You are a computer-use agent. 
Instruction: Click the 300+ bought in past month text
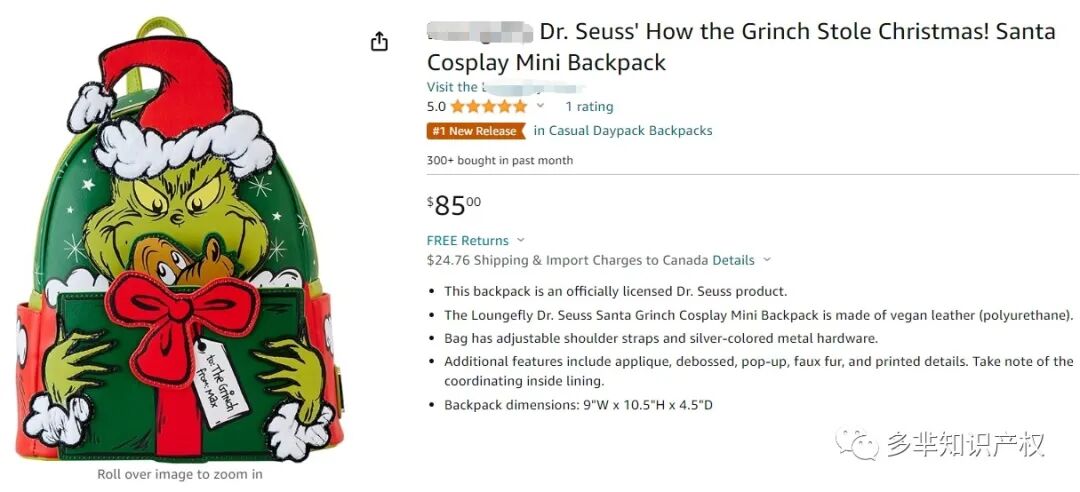tap(499, 161)
